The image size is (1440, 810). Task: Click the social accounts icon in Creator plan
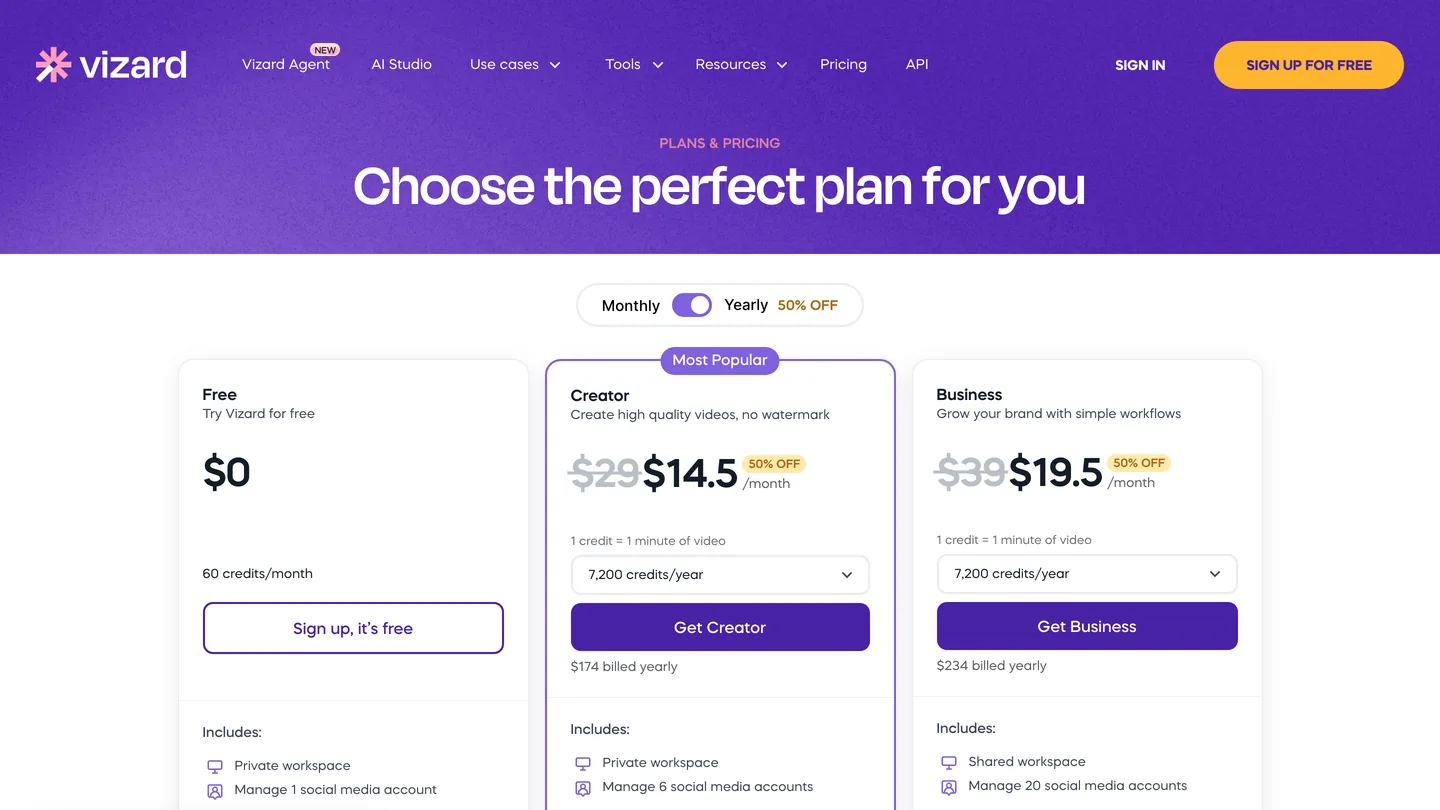[x=582, y=787]
